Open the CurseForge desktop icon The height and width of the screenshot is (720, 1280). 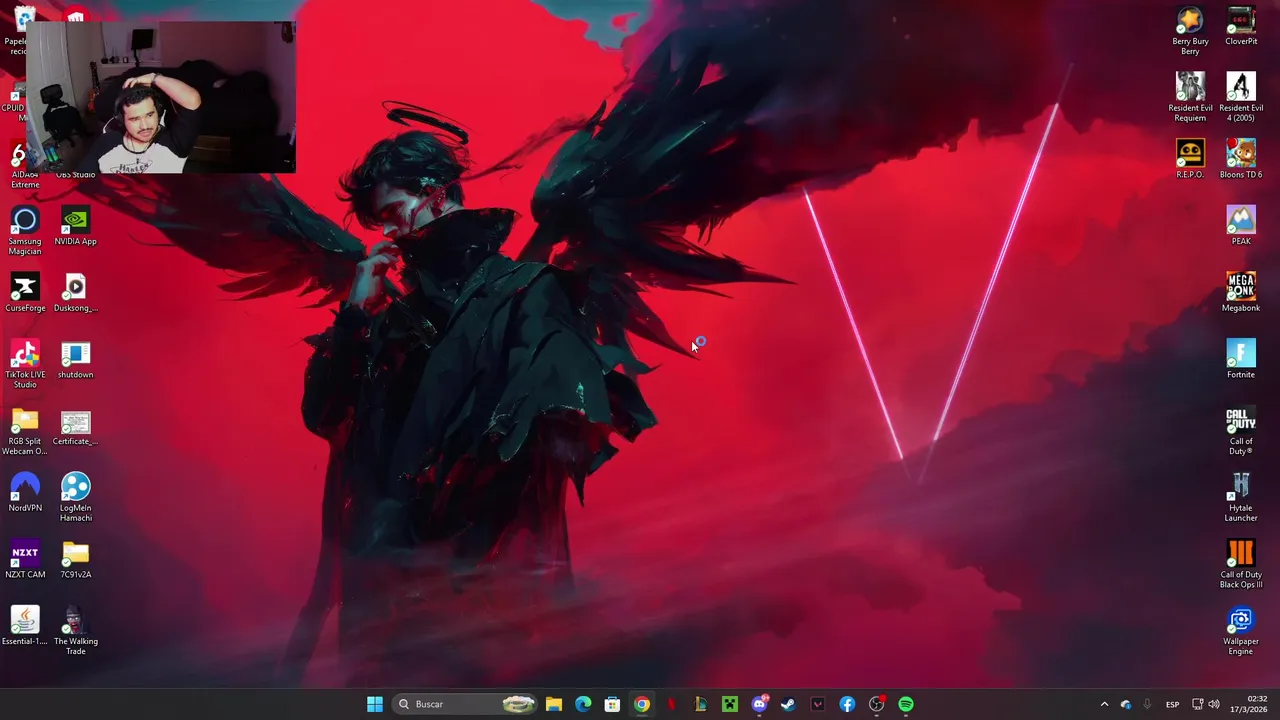[25, 293]
